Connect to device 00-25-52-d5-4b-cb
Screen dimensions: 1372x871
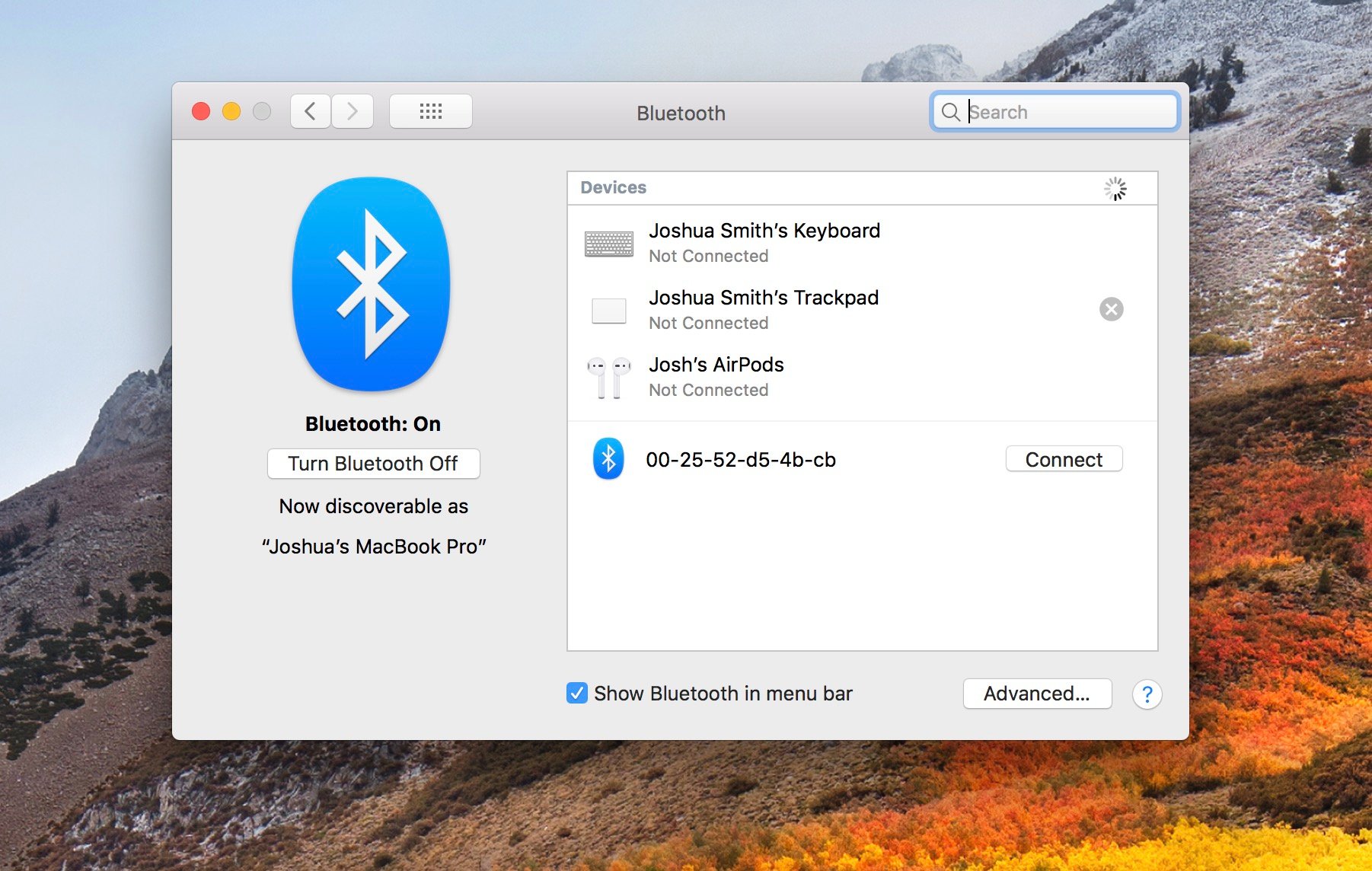coord(1064,459)
